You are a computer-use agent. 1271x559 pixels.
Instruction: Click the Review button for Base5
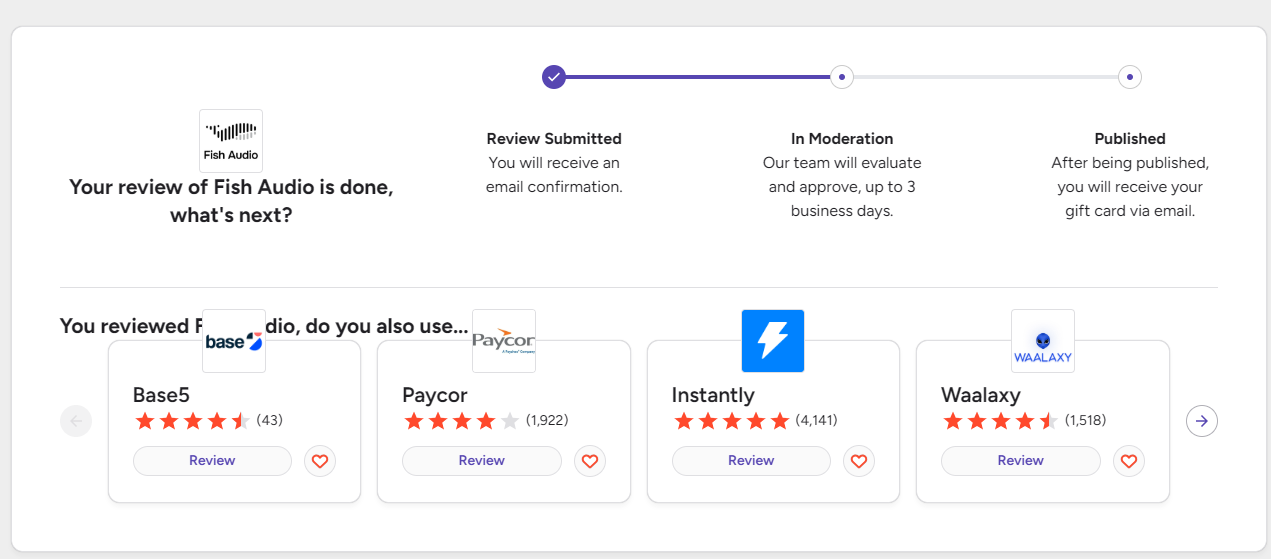[212, 461]
